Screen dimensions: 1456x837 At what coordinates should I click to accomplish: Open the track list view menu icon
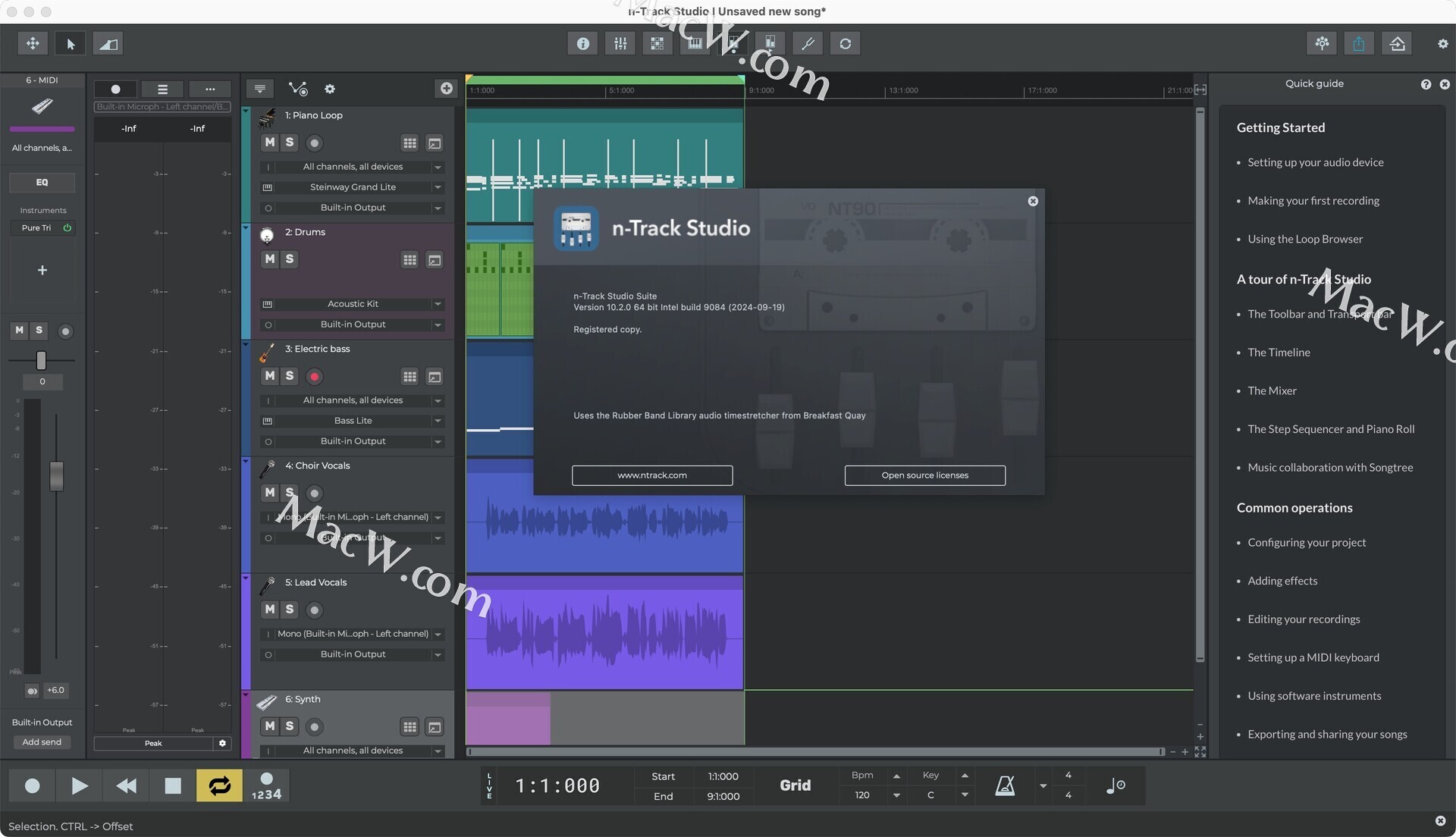(260, 89)
